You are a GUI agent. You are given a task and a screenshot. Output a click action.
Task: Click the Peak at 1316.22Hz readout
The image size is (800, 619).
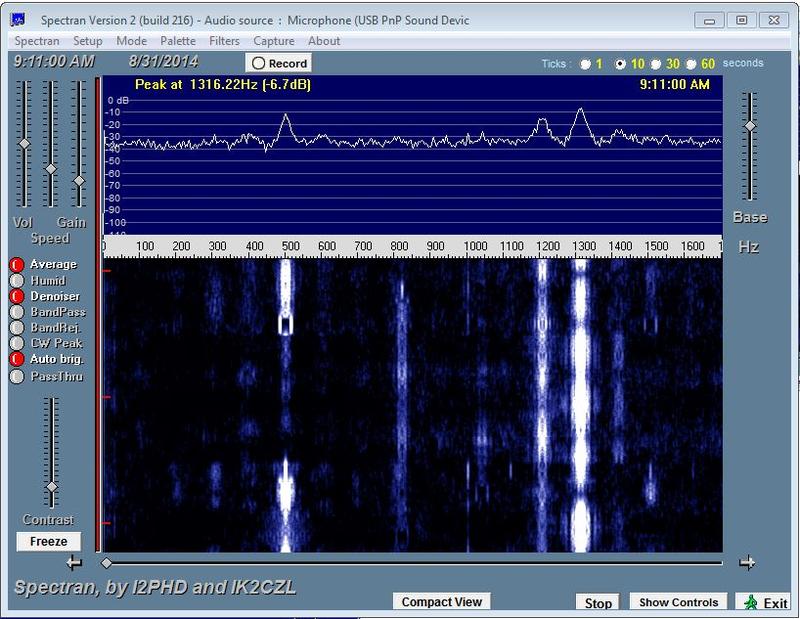[x=223, y=85]
